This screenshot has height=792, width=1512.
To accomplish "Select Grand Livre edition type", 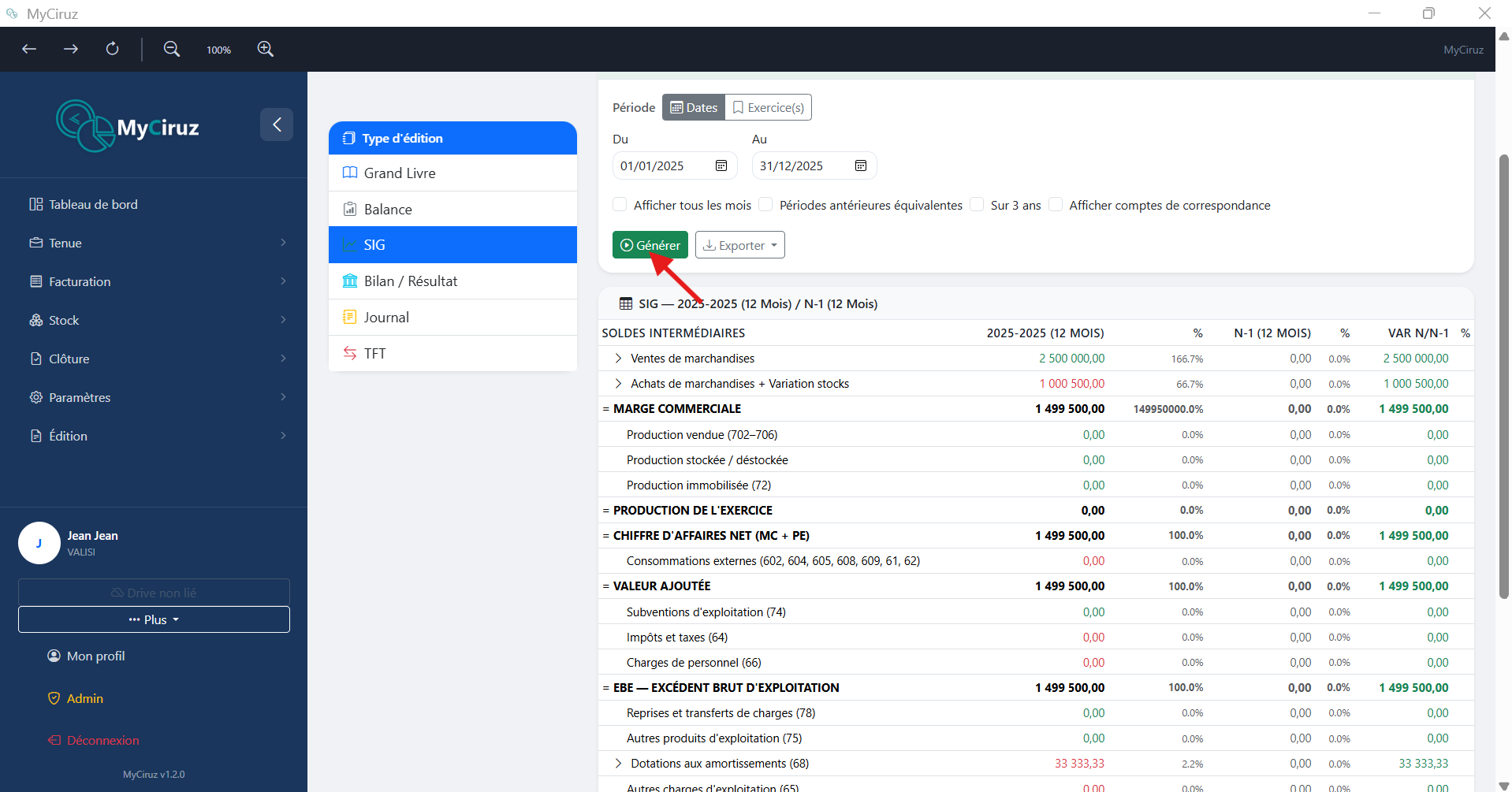I will [452, 173].
